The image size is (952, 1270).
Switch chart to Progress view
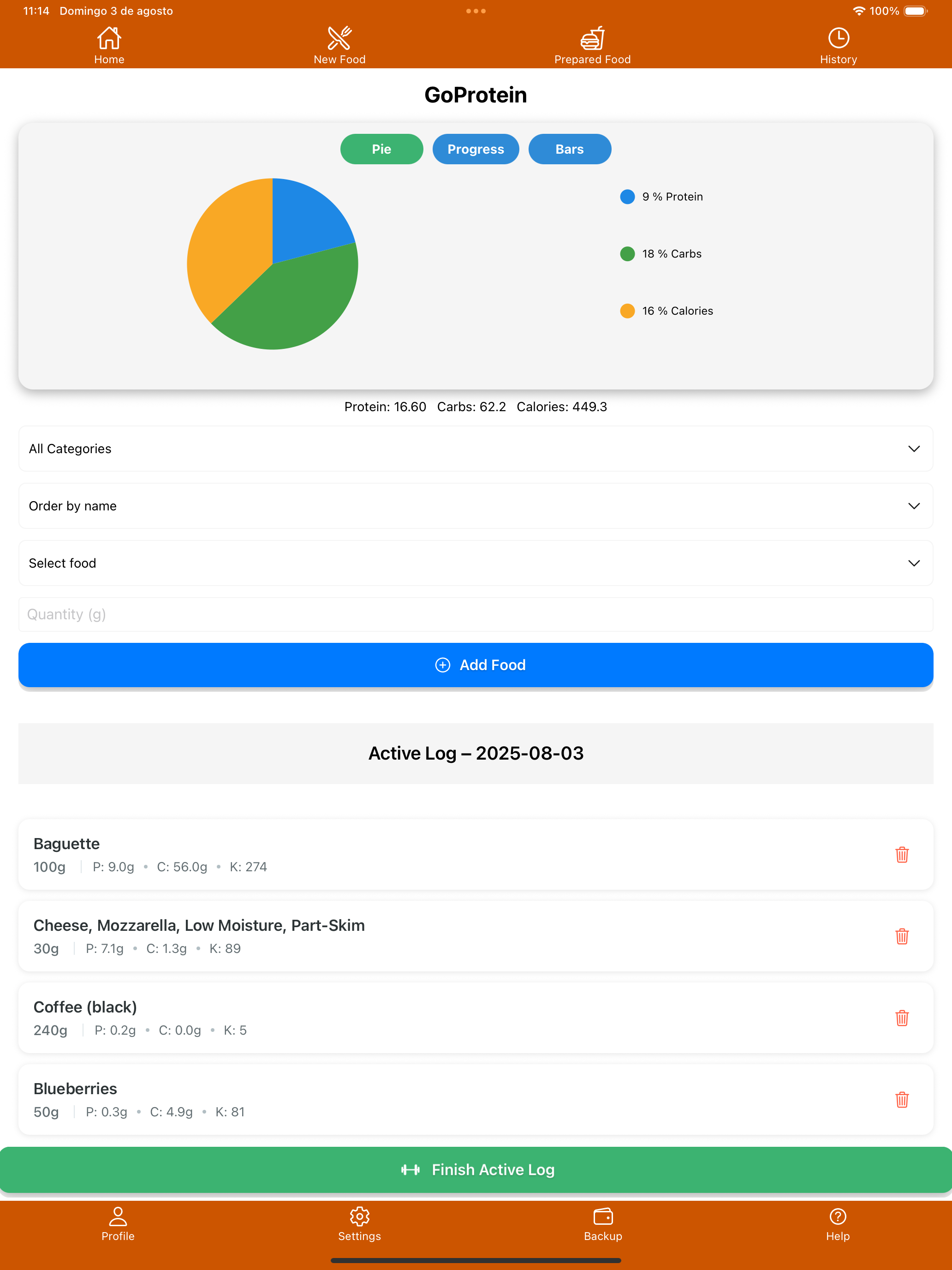point(476,149)
